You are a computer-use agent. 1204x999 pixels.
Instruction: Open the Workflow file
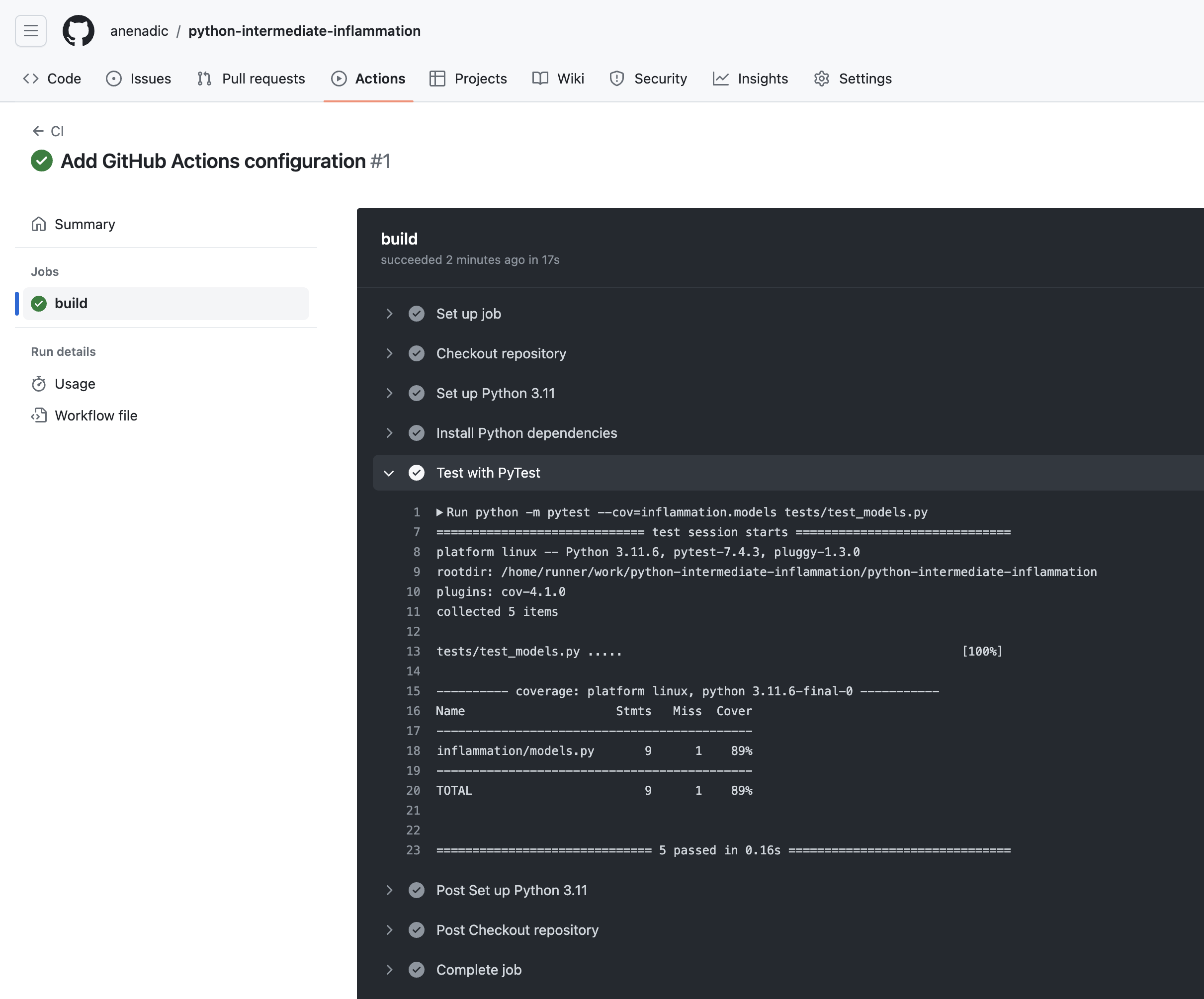click(x=95, y=415)
